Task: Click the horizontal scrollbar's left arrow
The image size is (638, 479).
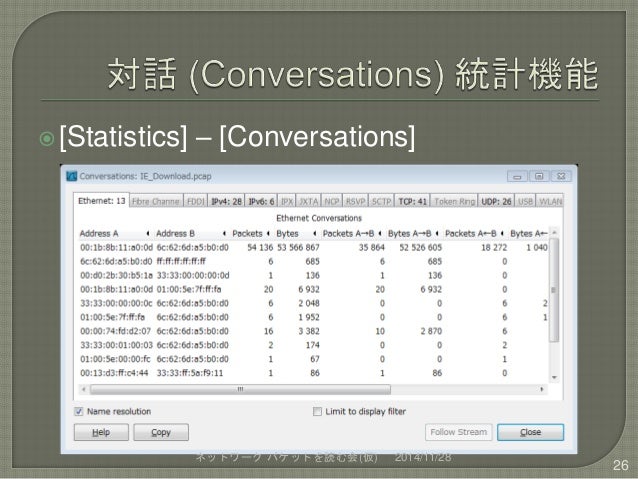Action: tap(81, 390)
